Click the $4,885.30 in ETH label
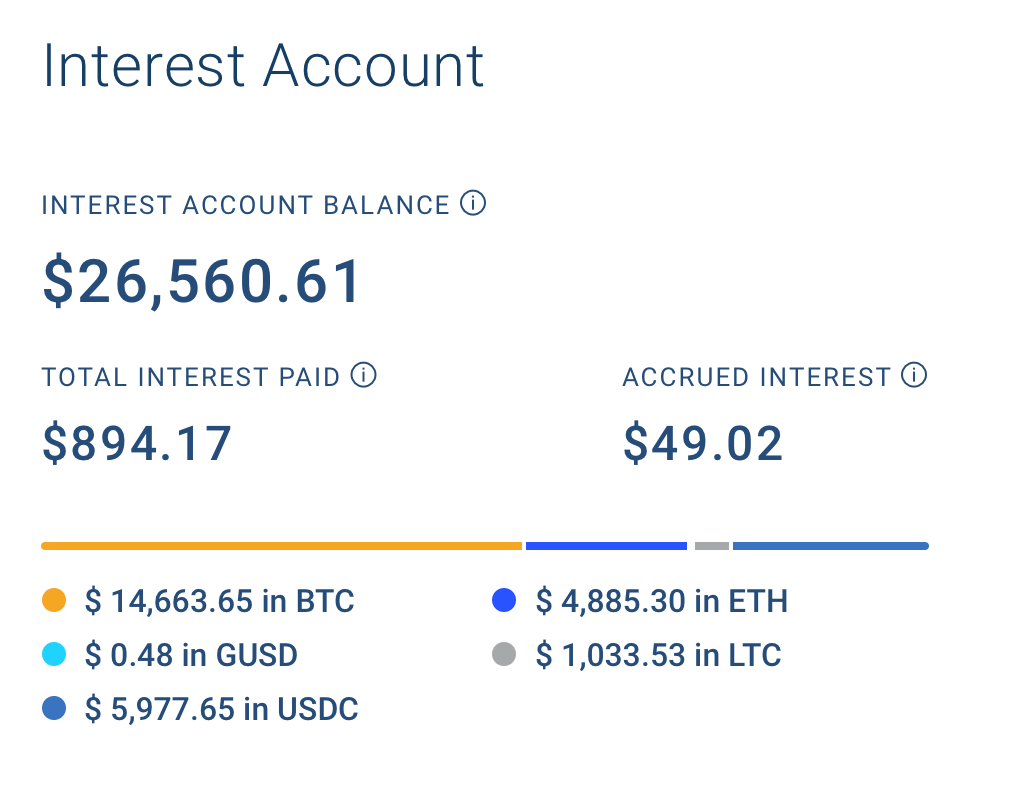The width and height of the screenshot is (1020, 804). pos(661,601)
